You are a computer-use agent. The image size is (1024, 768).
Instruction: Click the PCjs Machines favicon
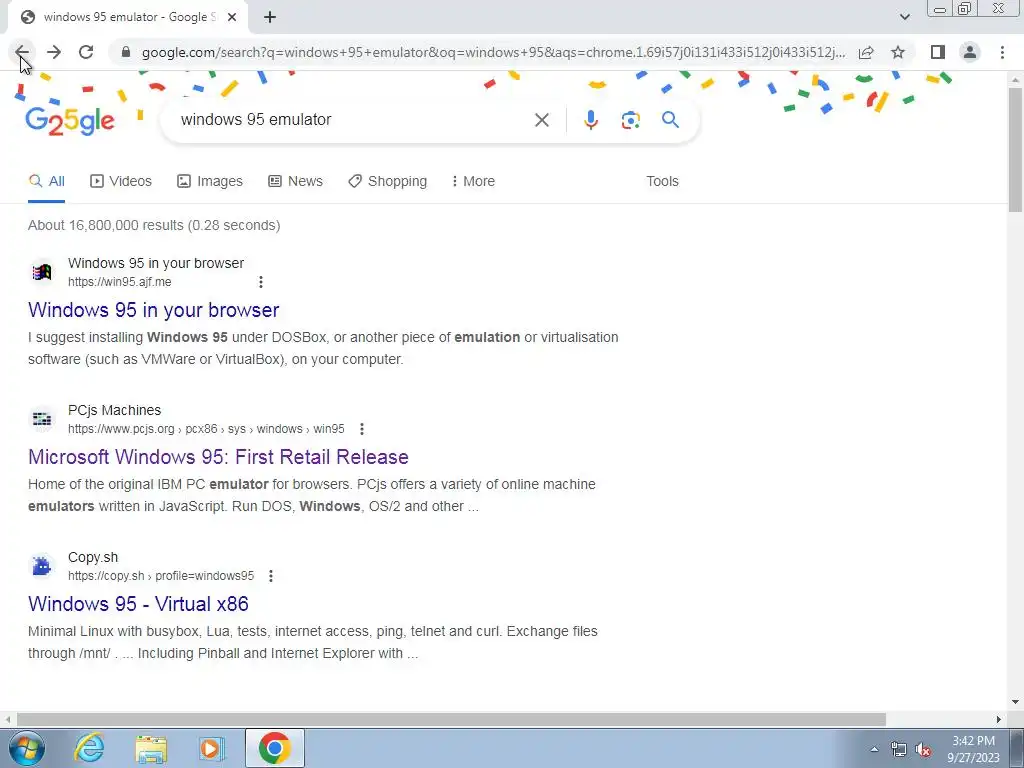42,419
